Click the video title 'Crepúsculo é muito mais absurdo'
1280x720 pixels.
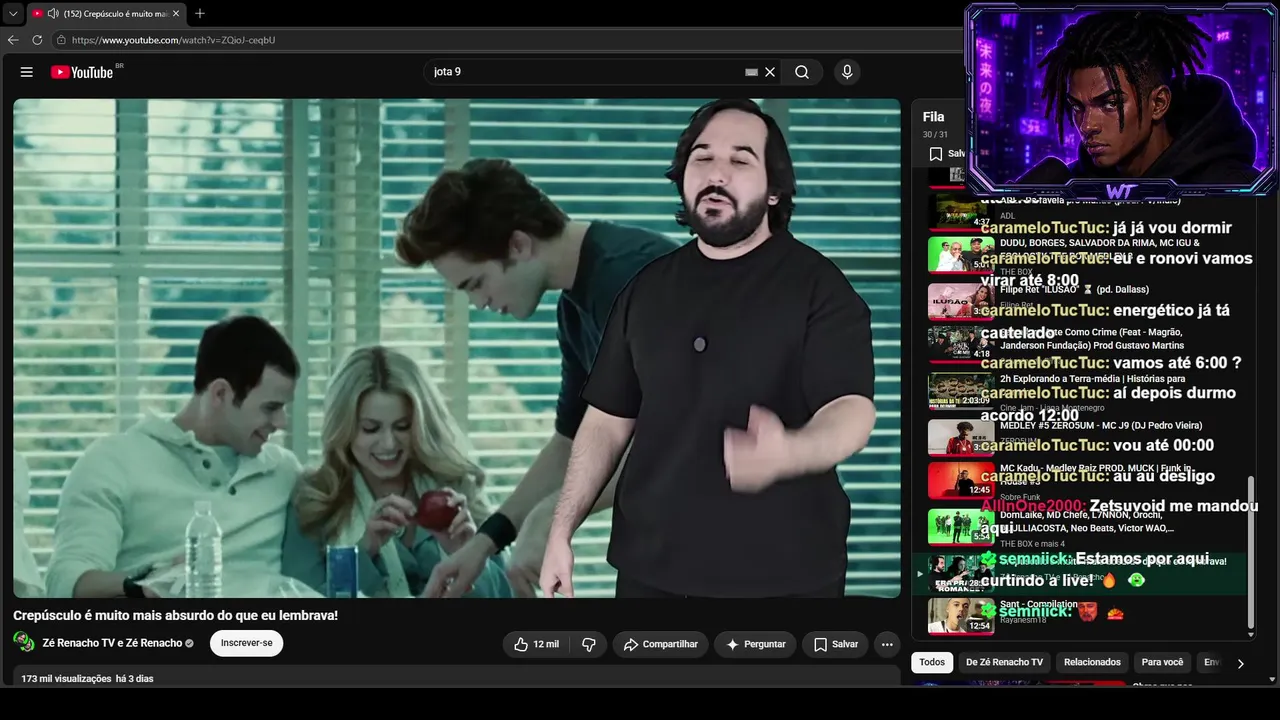point(175,615)
